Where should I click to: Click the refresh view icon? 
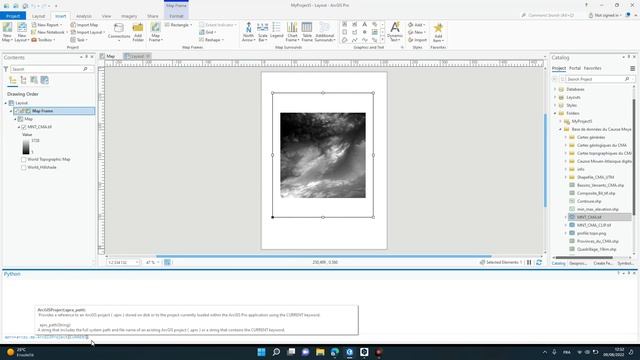[x=539, y=262]
